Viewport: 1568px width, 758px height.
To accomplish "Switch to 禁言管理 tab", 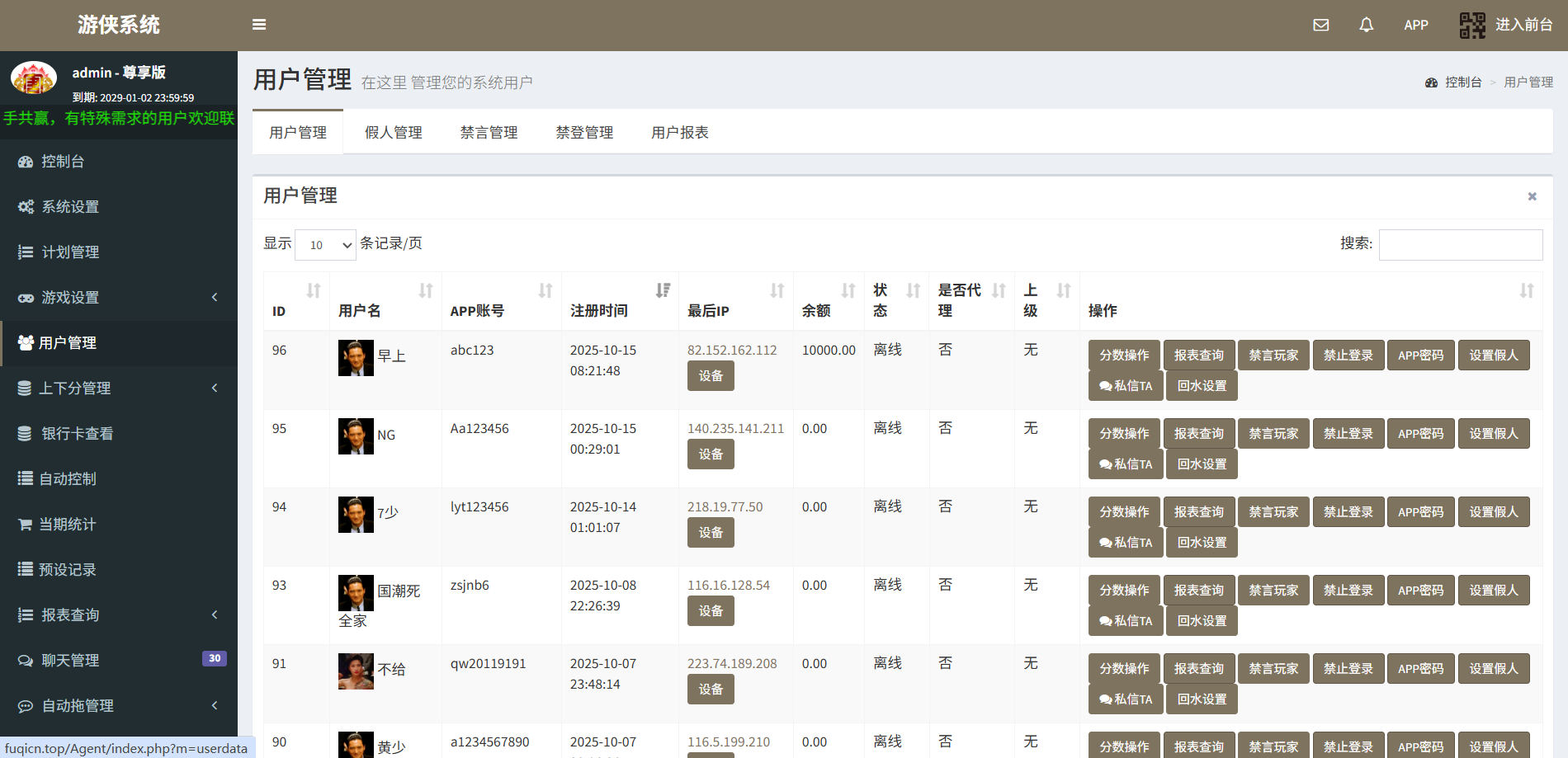I will pos(489,133).
